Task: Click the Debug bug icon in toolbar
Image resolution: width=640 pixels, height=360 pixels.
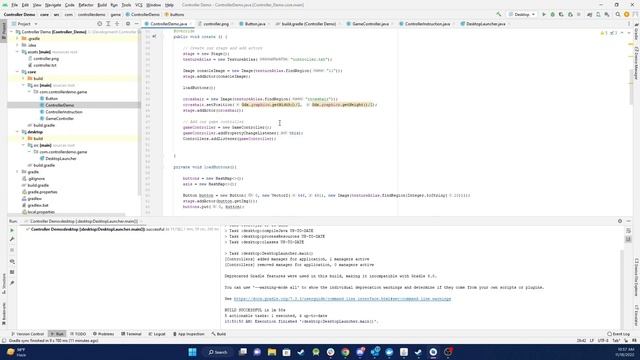Action: pyautogui.click(x=553, y=14)
